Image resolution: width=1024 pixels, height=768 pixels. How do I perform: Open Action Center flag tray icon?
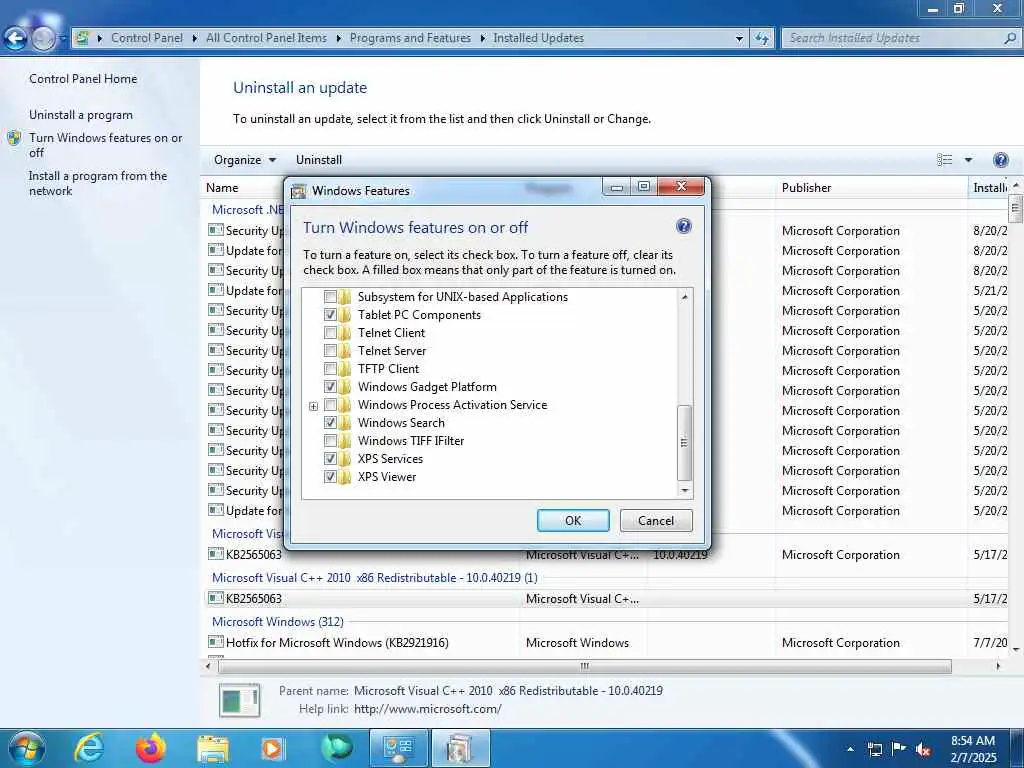(899, 748)
